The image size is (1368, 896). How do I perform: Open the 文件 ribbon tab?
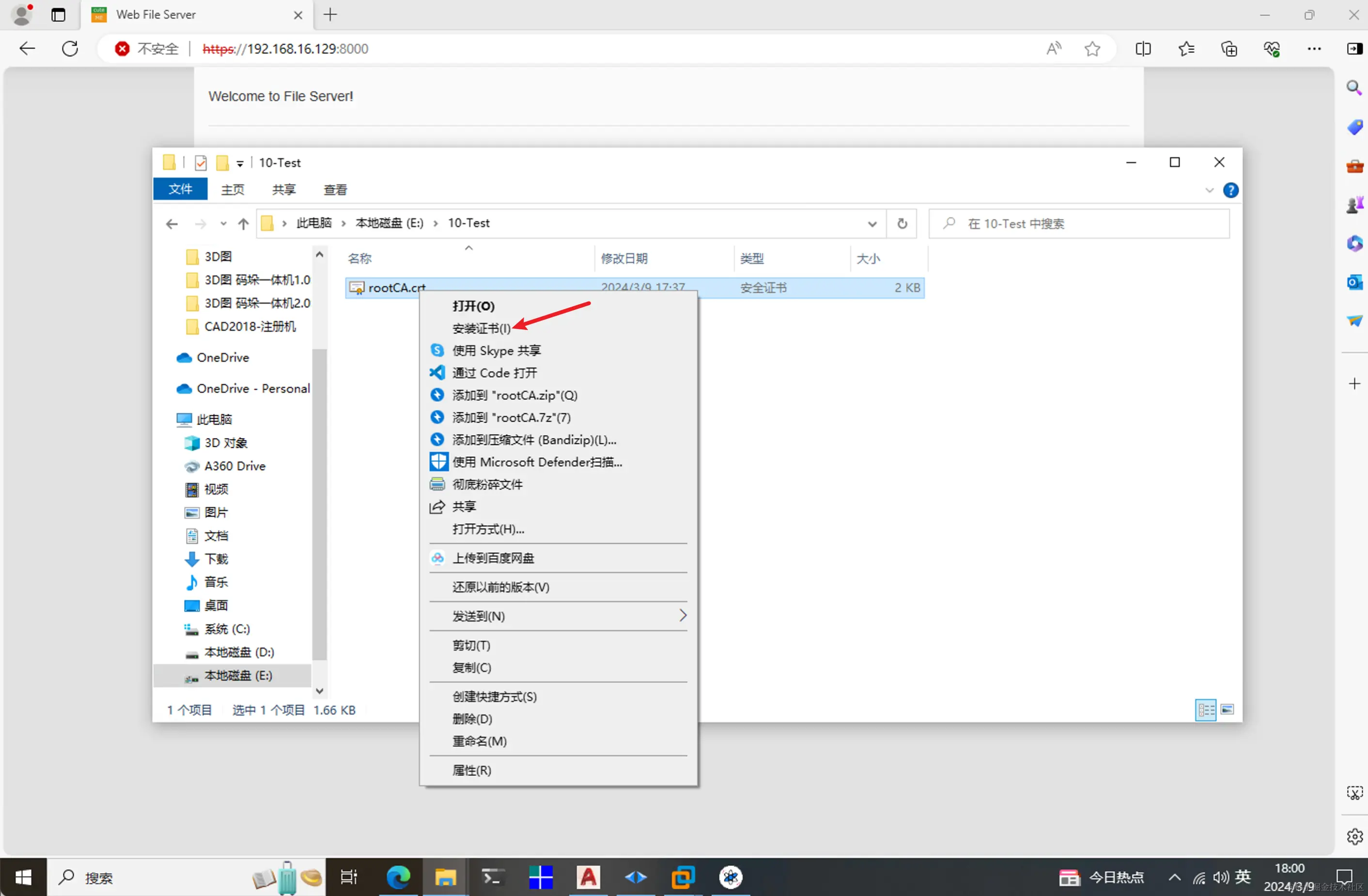pos(180,189)
